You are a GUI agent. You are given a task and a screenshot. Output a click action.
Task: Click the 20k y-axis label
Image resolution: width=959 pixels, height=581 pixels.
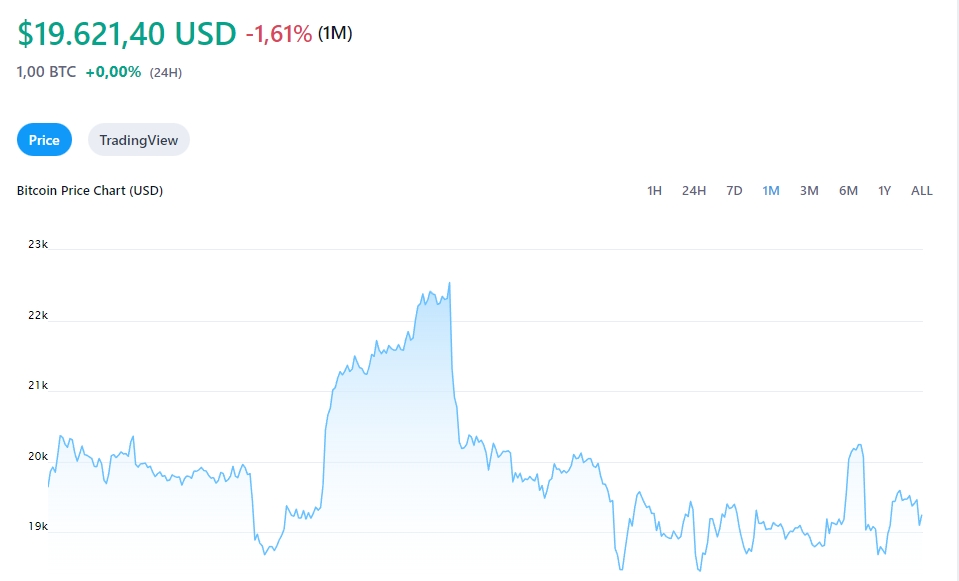coord(38,457)
